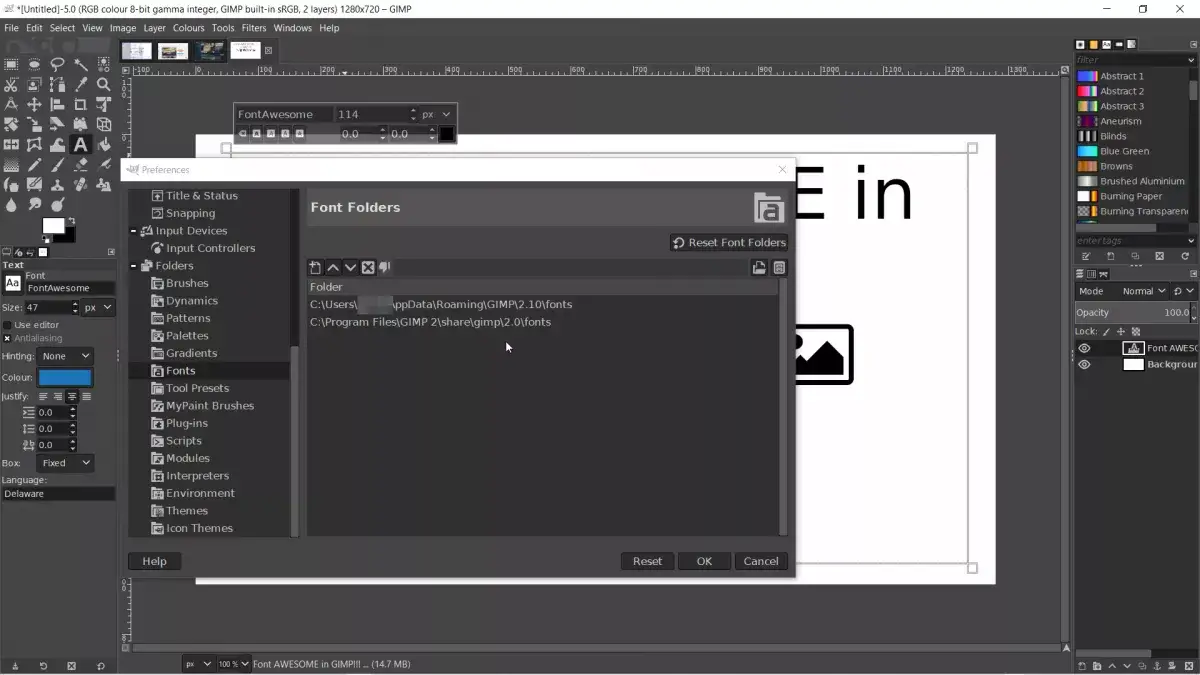
Task: Move selected font folder up
Action: pos(333,267)
